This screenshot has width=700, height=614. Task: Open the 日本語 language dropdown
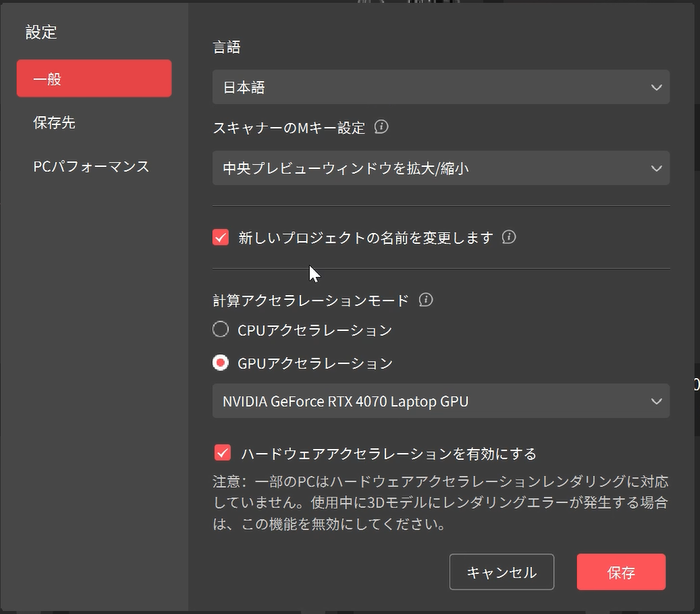point(440,87)
